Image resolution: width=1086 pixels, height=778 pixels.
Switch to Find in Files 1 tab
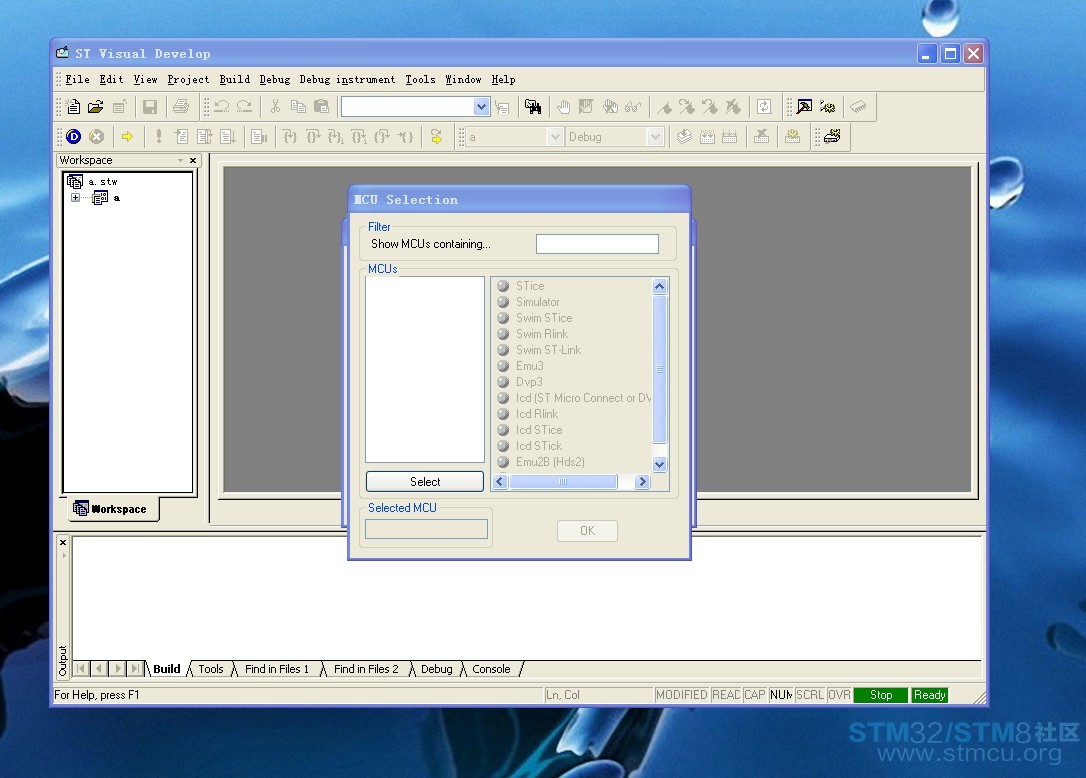pos(277,669)
